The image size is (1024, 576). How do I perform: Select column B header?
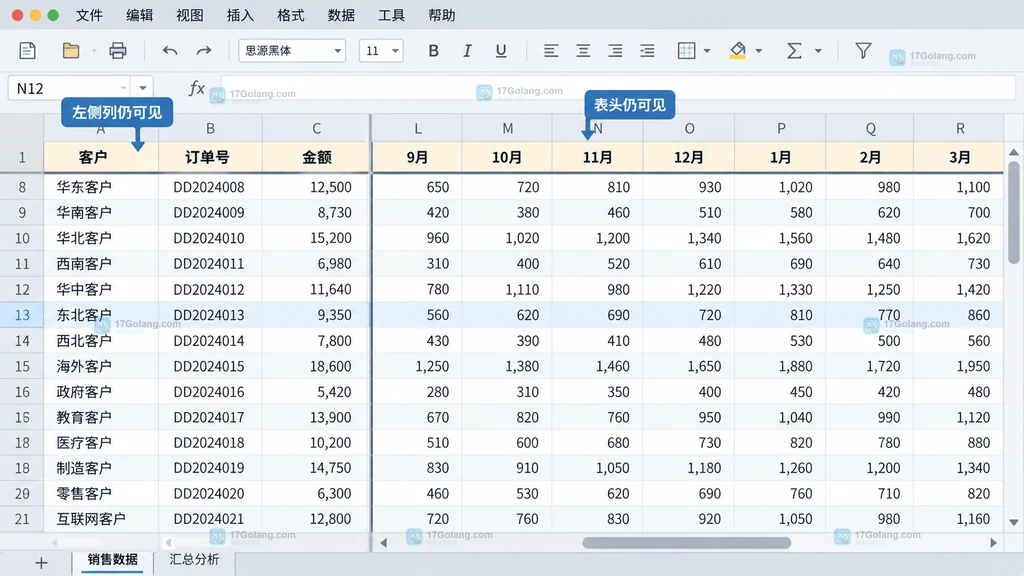pos(210,129)
